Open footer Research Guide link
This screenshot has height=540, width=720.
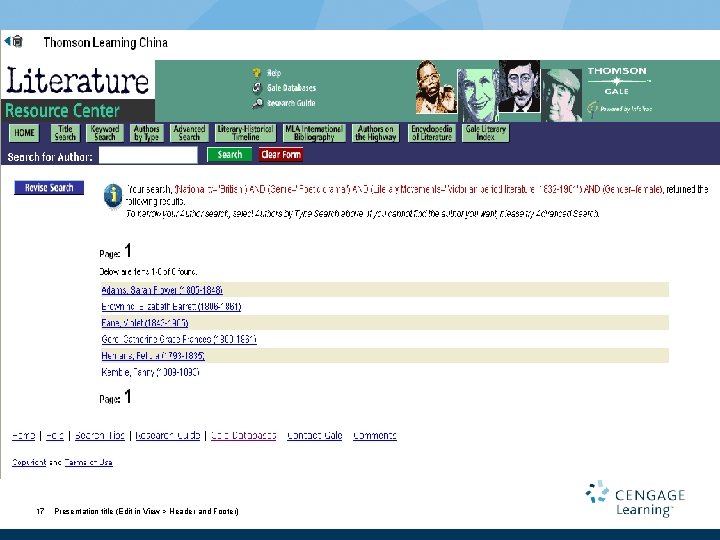point(168,435)
